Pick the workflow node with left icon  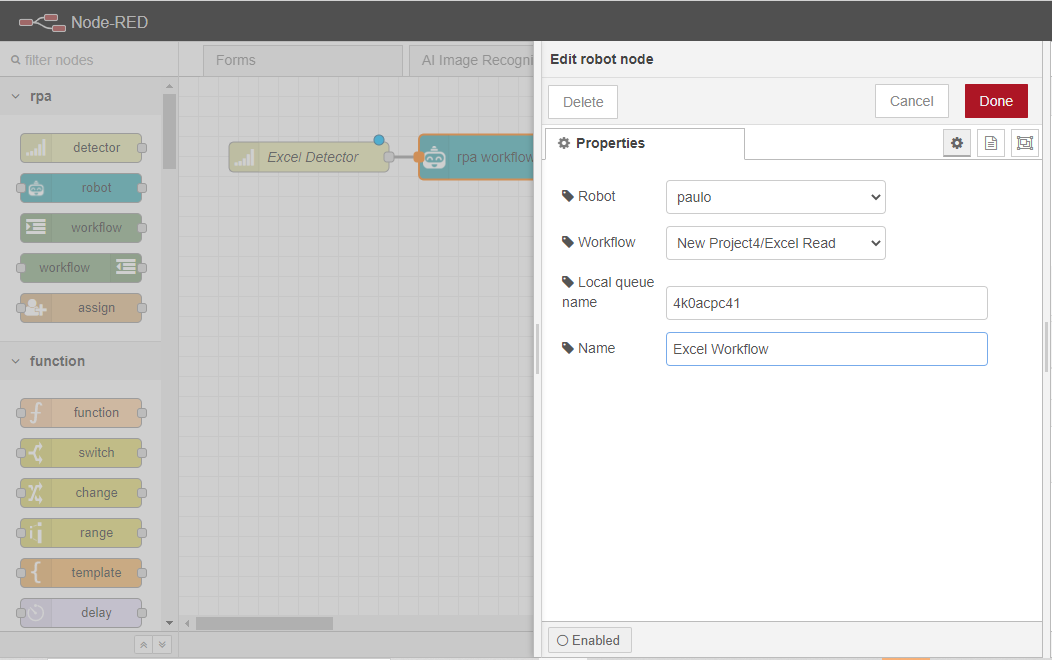pos(81,227)
